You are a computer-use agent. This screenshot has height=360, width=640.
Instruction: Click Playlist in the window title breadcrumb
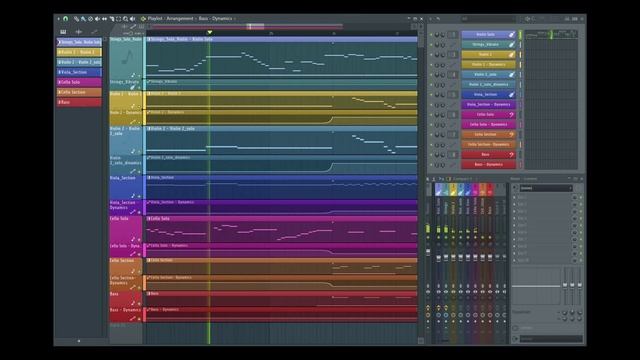pyautogui.click(x=155, y=19)
